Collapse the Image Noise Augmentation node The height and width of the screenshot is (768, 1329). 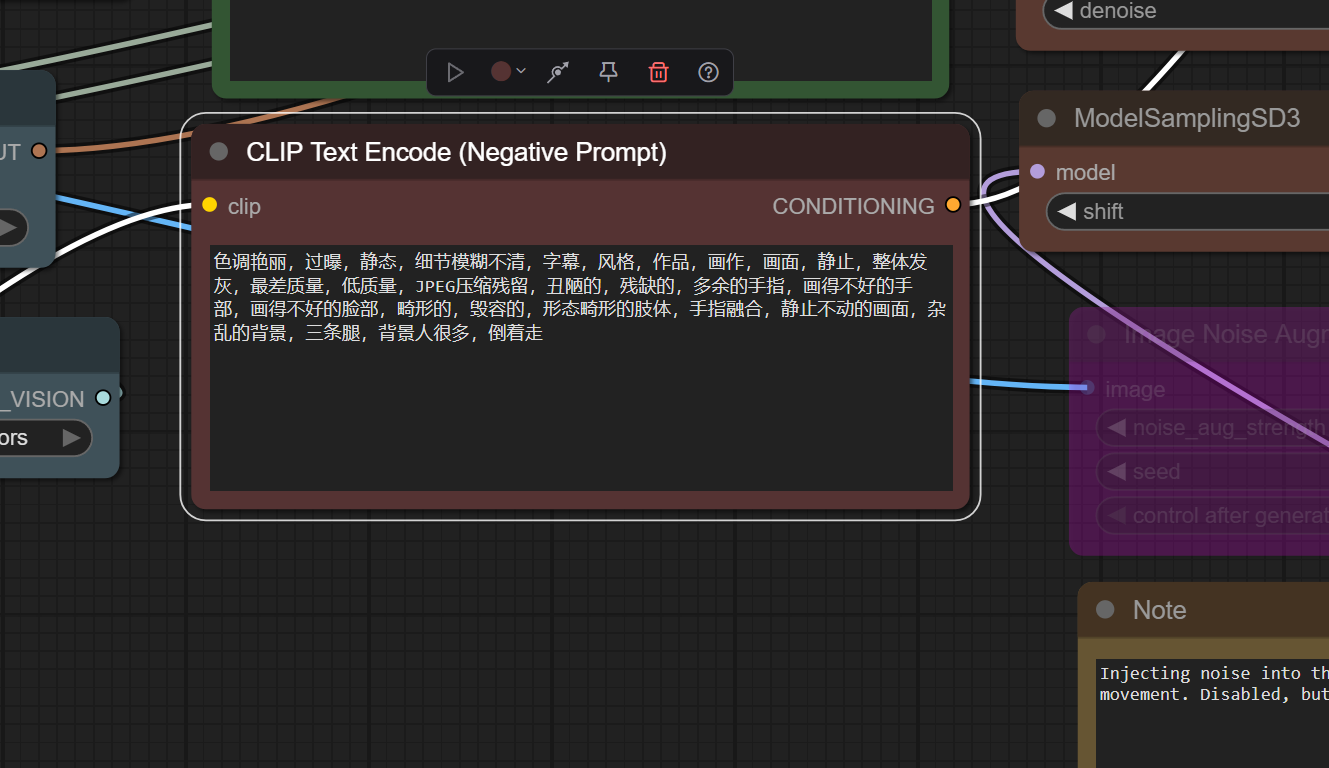coord(1096,334)
